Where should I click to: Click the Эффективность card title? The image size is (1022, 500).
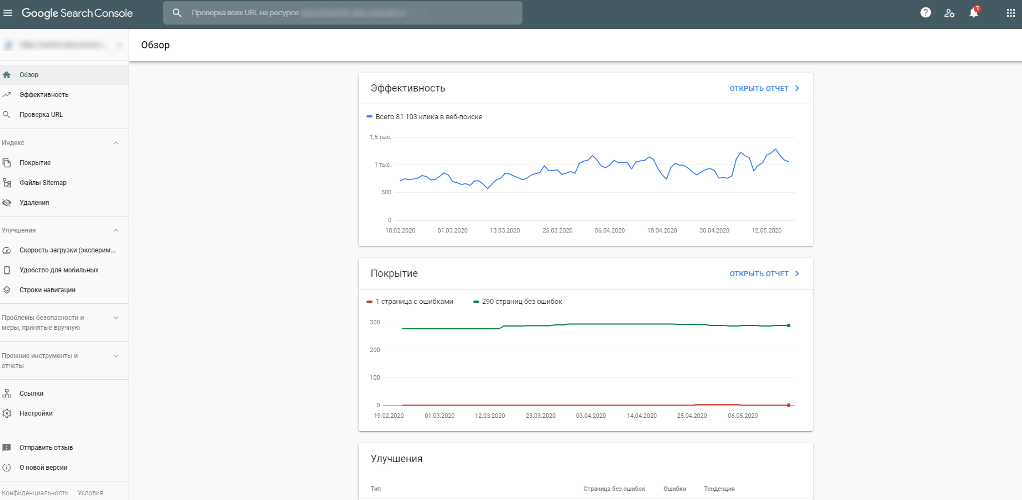[x=408, y=88]
